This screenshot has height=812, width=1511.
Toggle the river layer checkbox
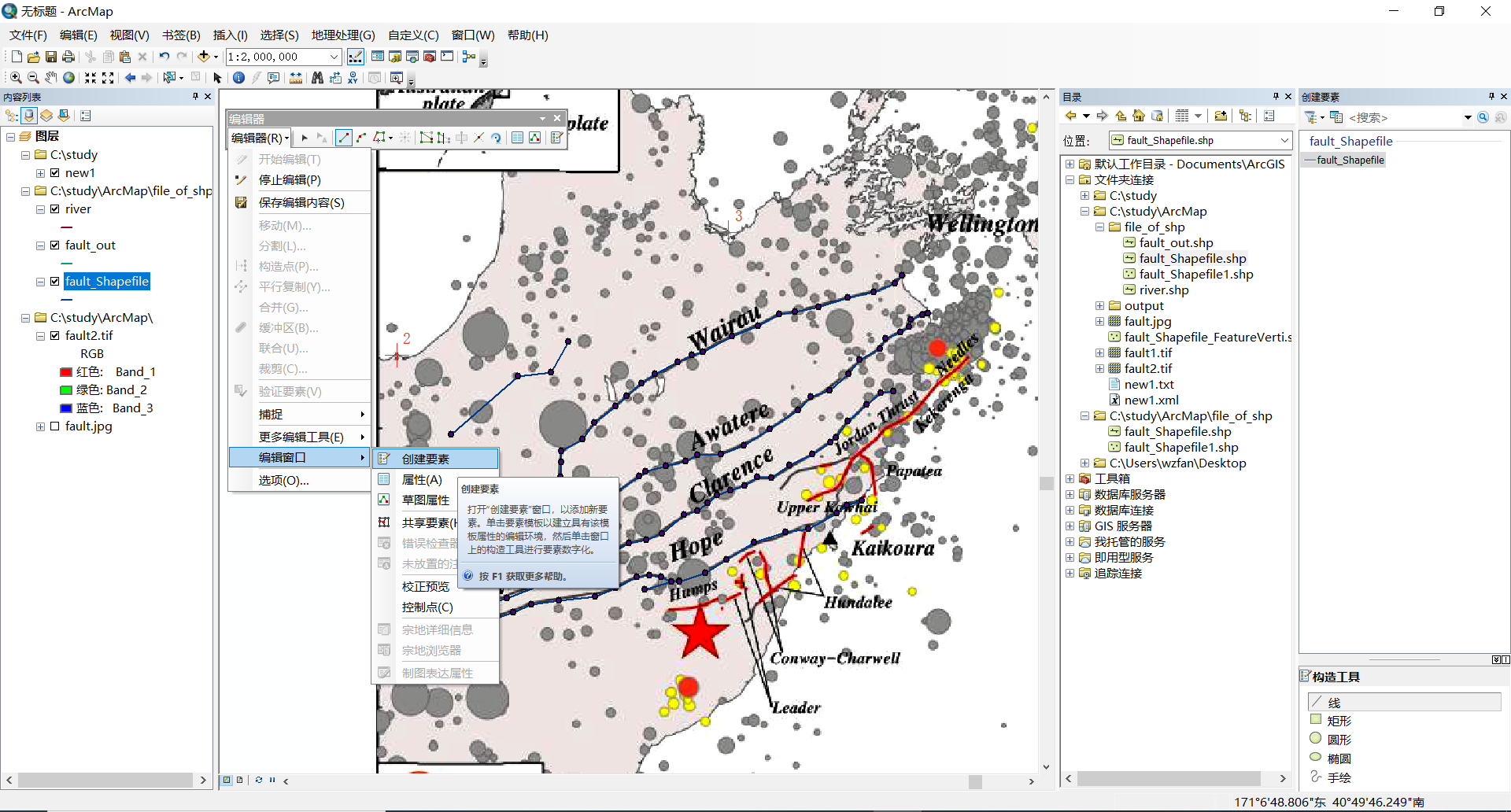tap(55, 209)
